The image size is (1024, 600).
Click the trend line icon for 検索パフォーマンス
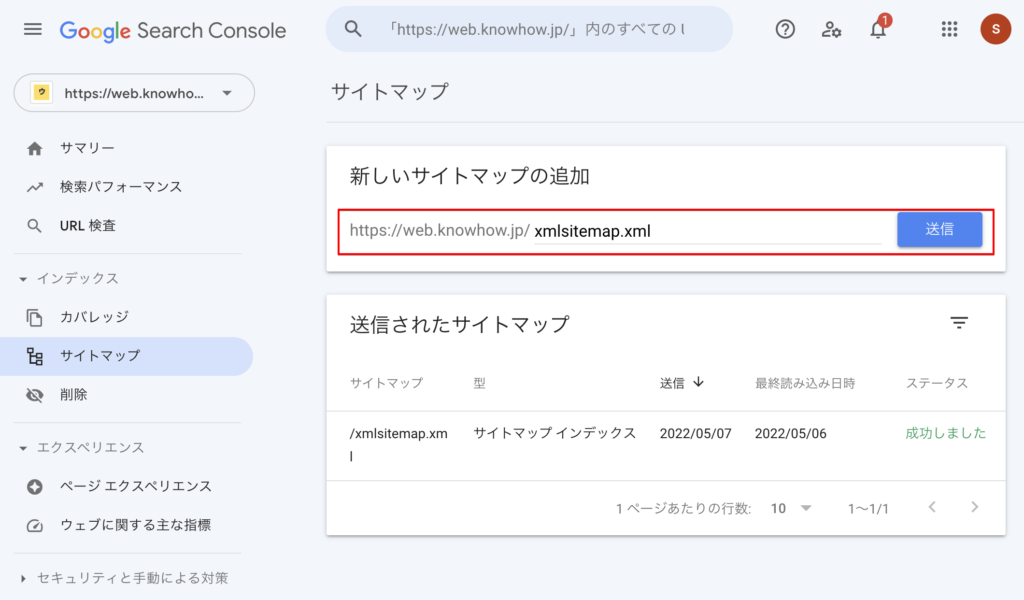pos(35,187)
